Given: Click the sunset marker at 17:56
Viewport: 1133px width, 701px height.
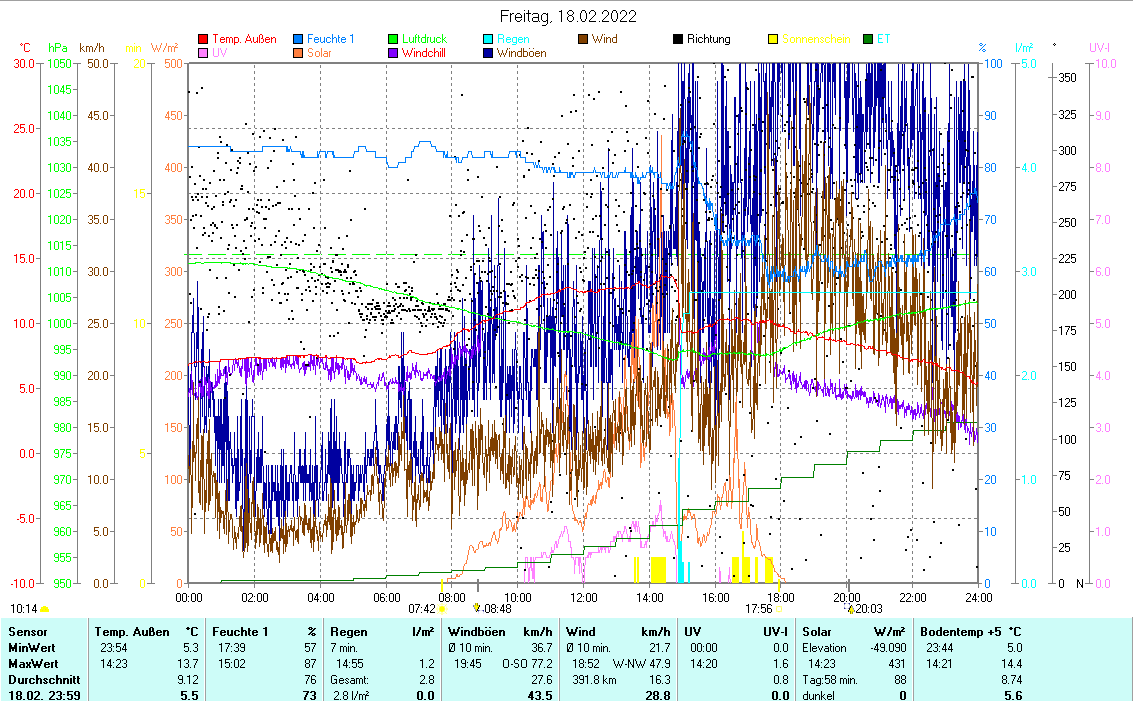Looking at the screenshot, I should (x=778, y=608).
